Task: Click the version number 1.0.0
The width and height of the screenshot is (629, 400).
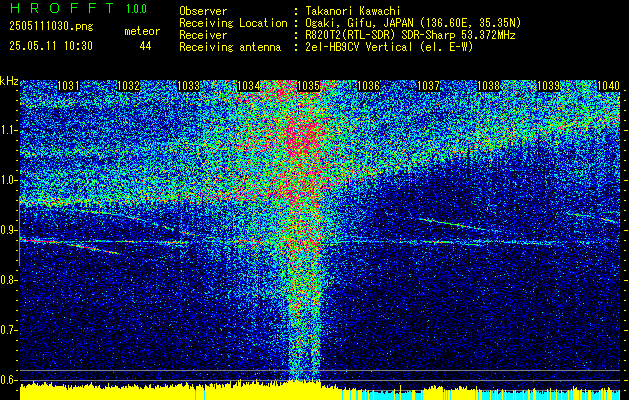Action: coord(136,9)
